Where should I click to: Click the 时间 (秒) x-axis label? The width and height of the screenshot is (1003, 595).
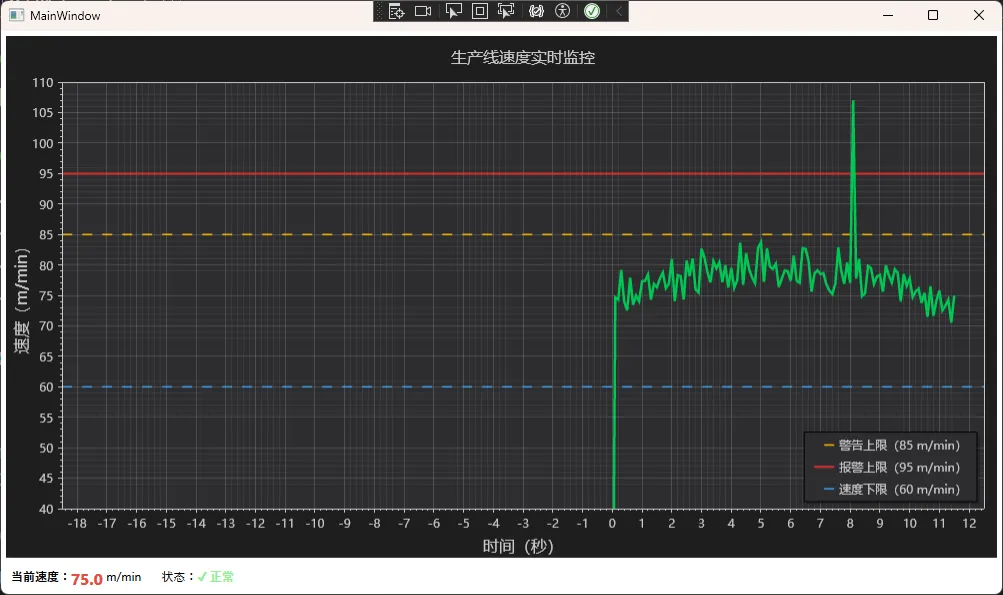coord(518,546)
